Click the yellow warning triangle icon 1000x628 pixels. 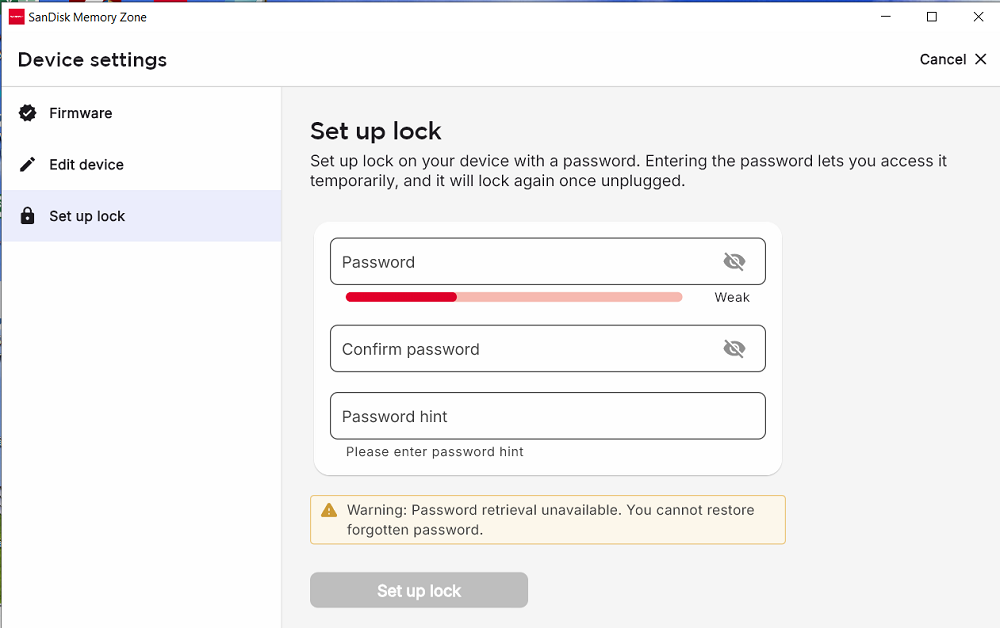click(x=329, y=510)
